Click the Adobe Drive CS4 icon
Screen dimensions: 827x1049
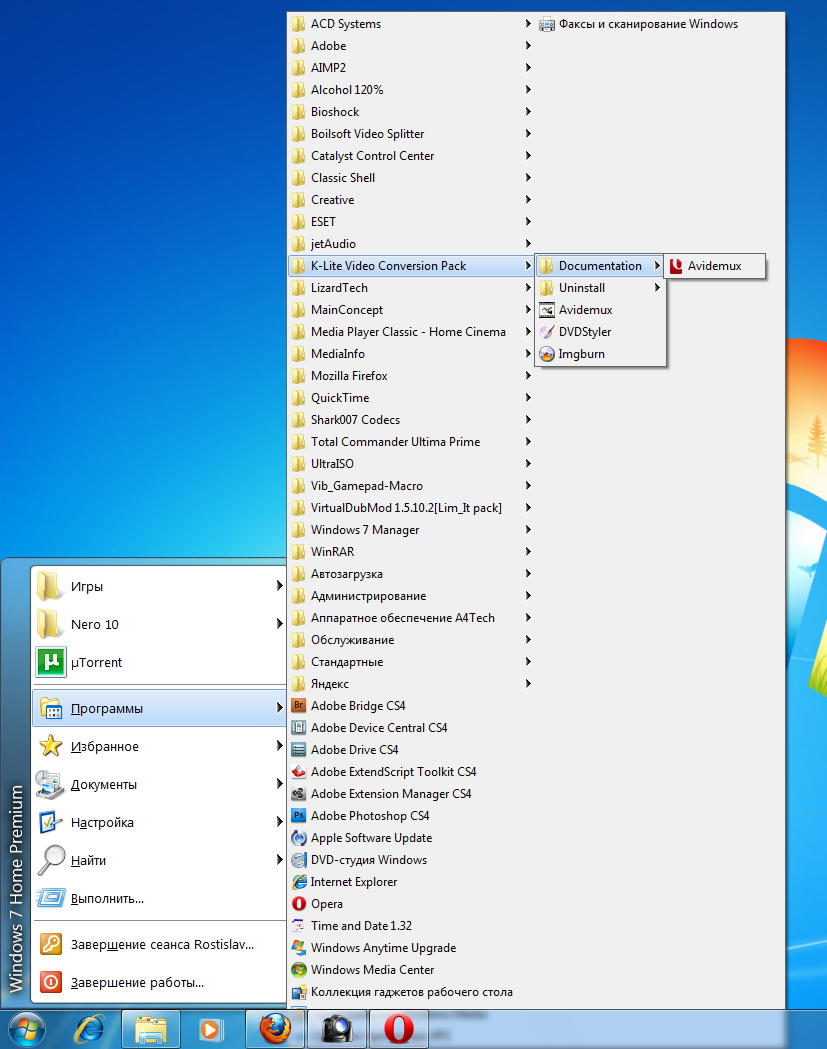(299, 749)
